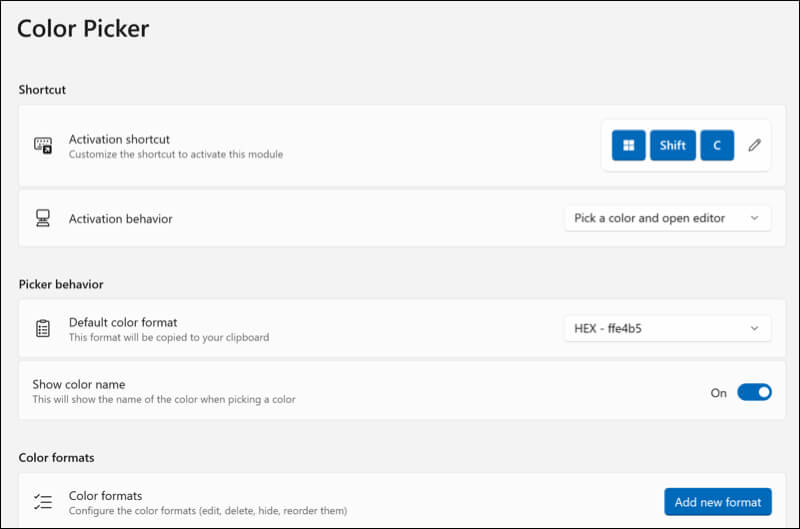Click the Shift key in the shortcut
800x529 pixels.
pyautogui.click(x=672, y=145)
